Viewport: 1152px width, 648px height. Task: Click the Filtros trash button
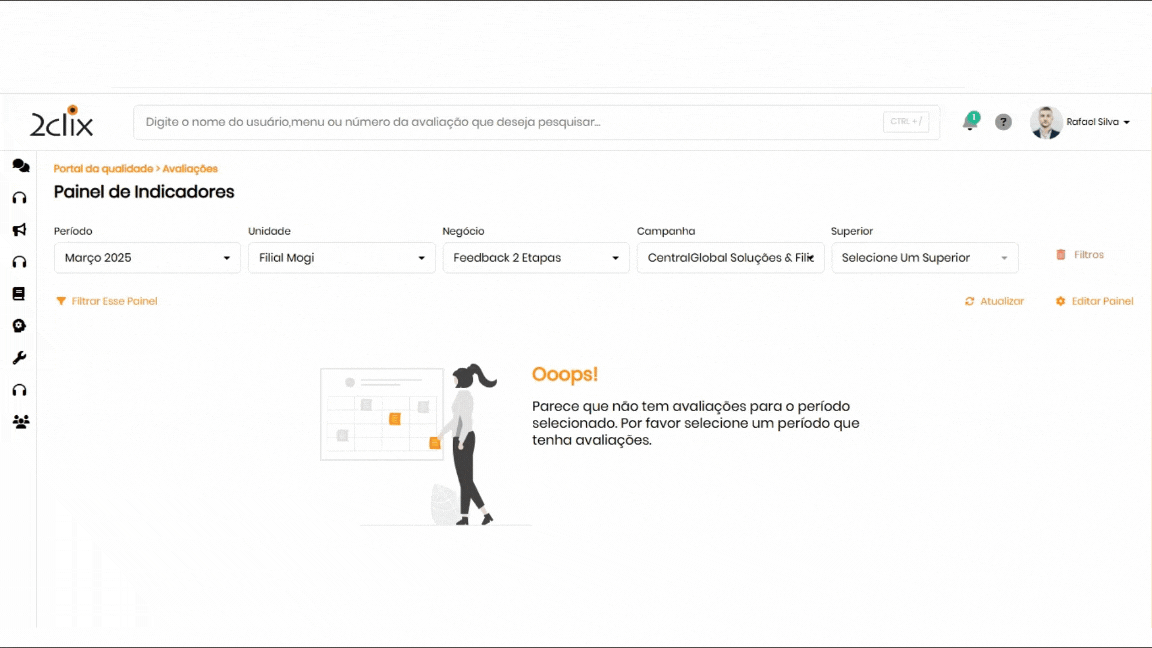(1080, 255)
